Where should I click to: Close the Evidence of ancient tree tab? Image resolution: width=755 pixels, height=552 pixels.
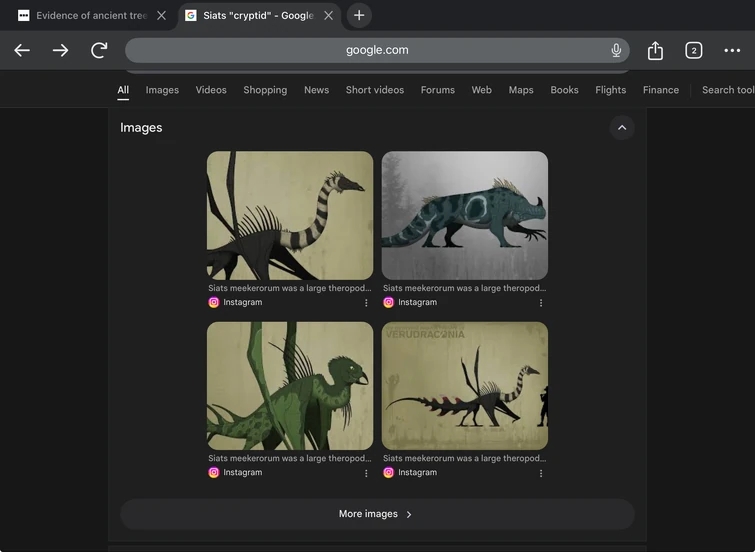coord(161,15)
